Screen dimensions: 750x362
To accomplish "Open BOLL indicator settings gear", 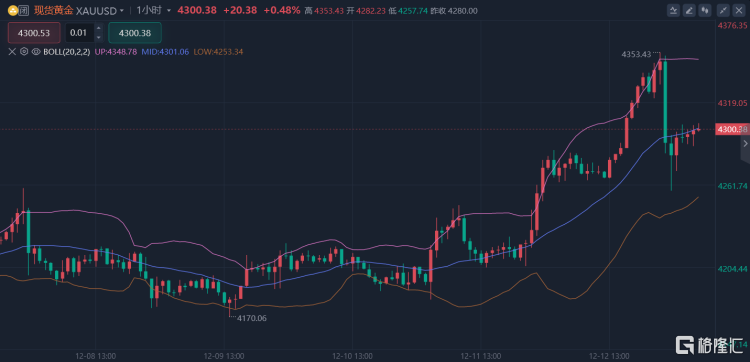I will click(x=24, y=52).
